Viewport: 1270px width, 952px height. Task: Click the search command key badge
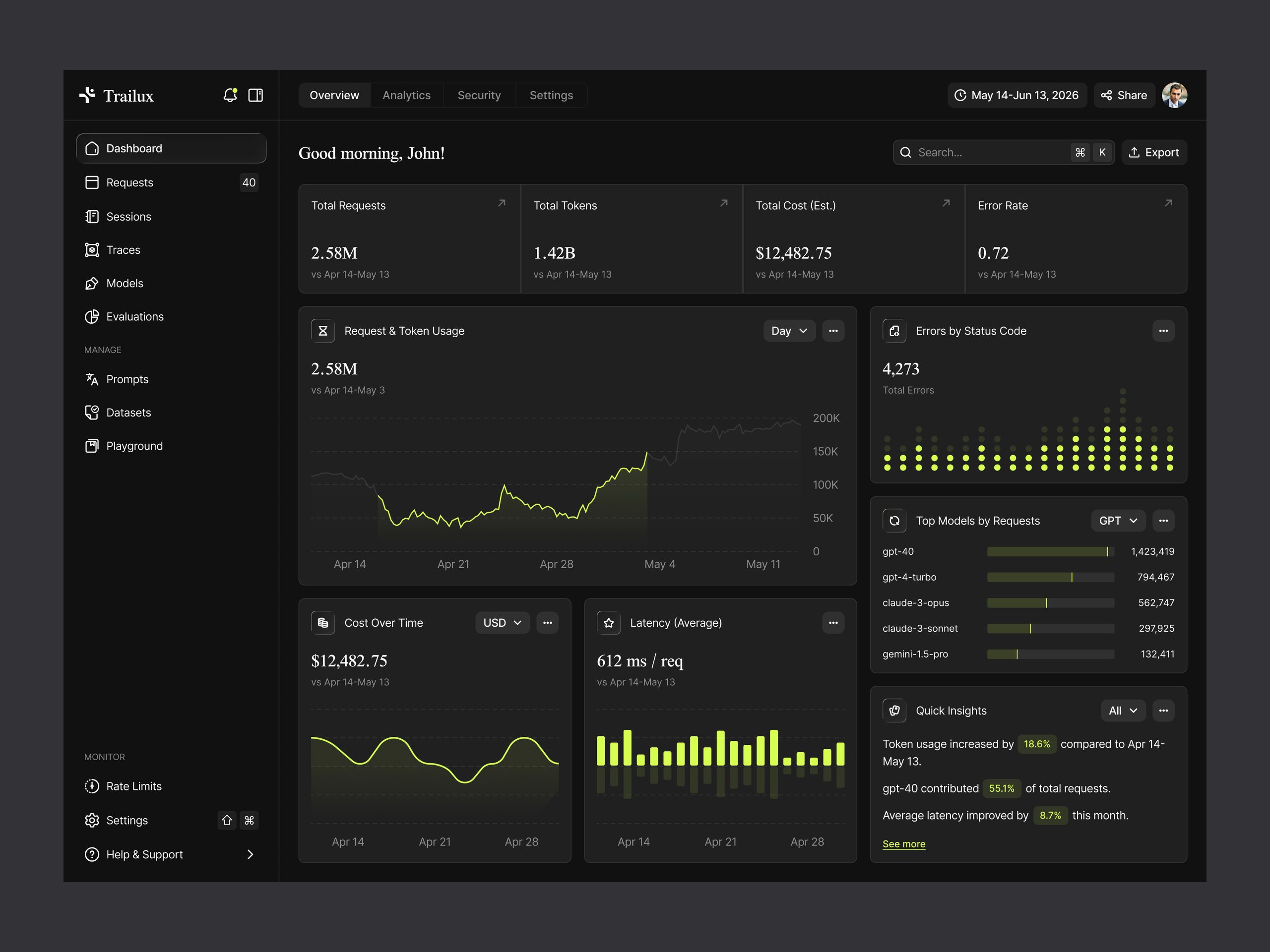coord(1080,153)
